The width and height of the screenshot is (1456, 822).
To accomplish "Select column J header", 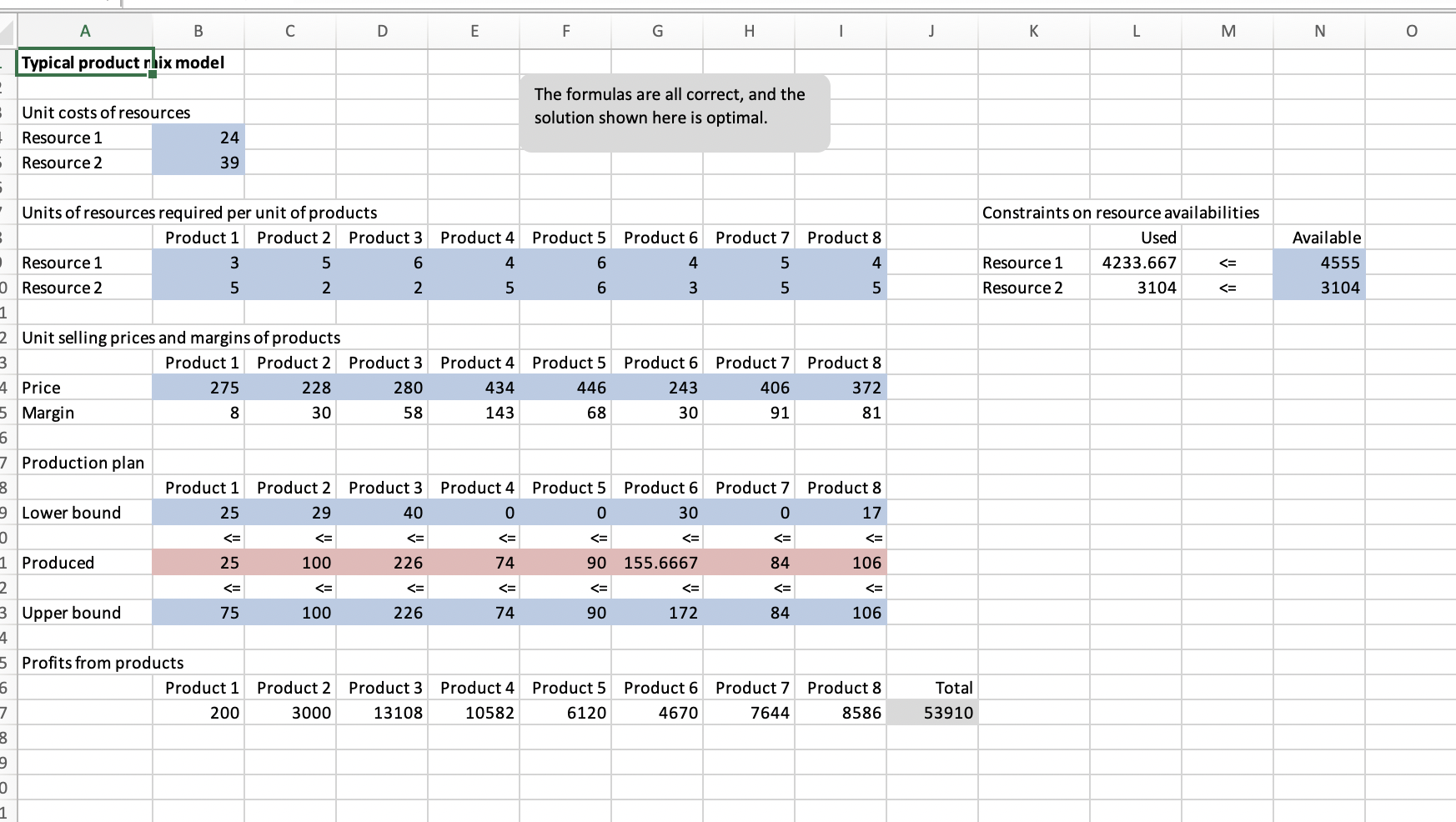I will pos(931,31).
